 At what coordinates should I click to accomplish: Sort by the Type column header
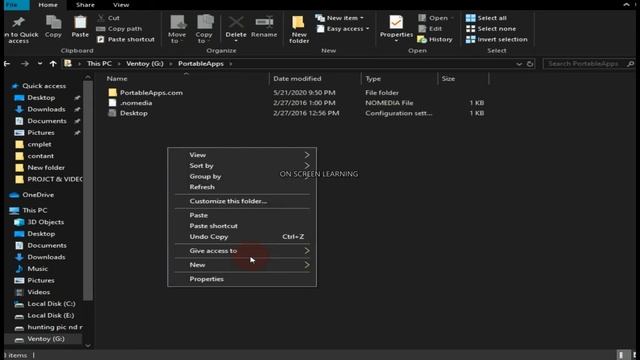tap(373, 78)
